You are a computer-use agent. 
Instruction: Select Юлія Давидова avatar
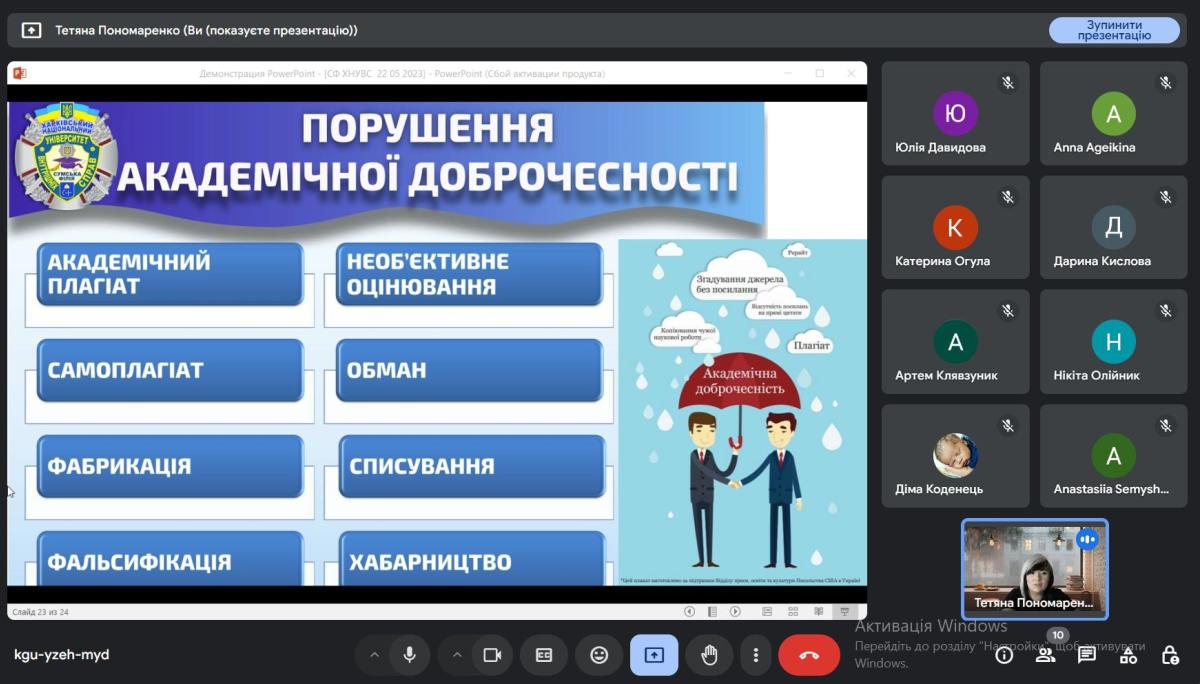click(955, 113)
